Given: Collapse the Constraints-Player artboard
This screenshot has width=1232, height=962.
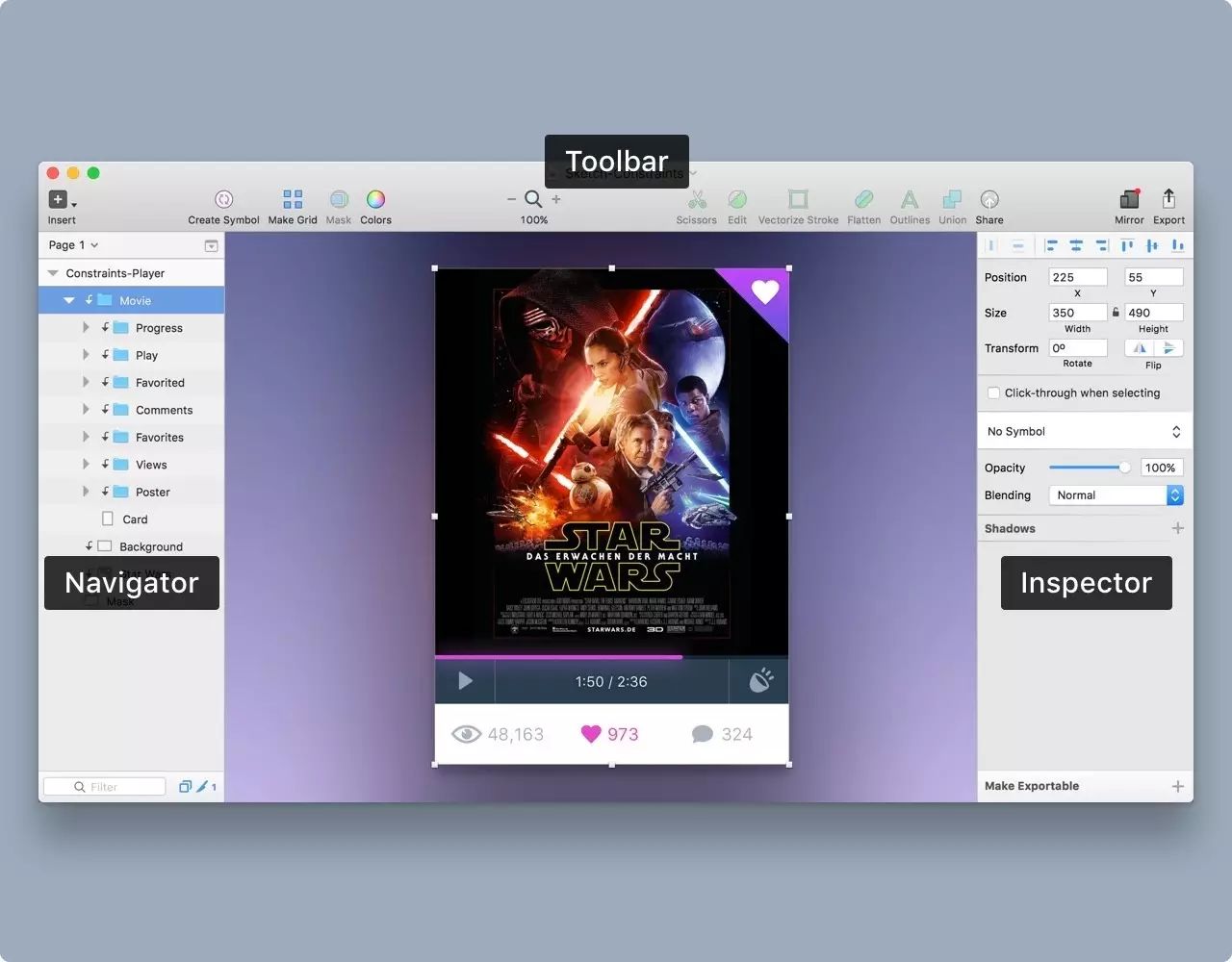Looking at the screenshot, I should point(53,273).
